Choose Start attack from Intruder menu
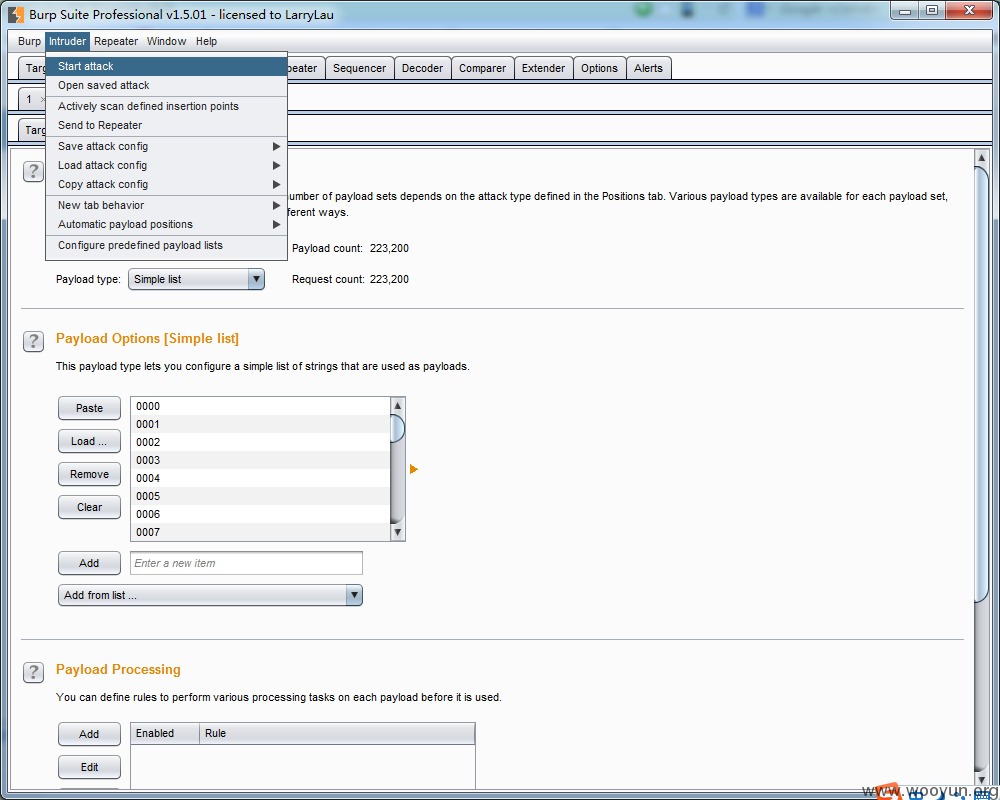1000x800 pixels. point(166,66)
